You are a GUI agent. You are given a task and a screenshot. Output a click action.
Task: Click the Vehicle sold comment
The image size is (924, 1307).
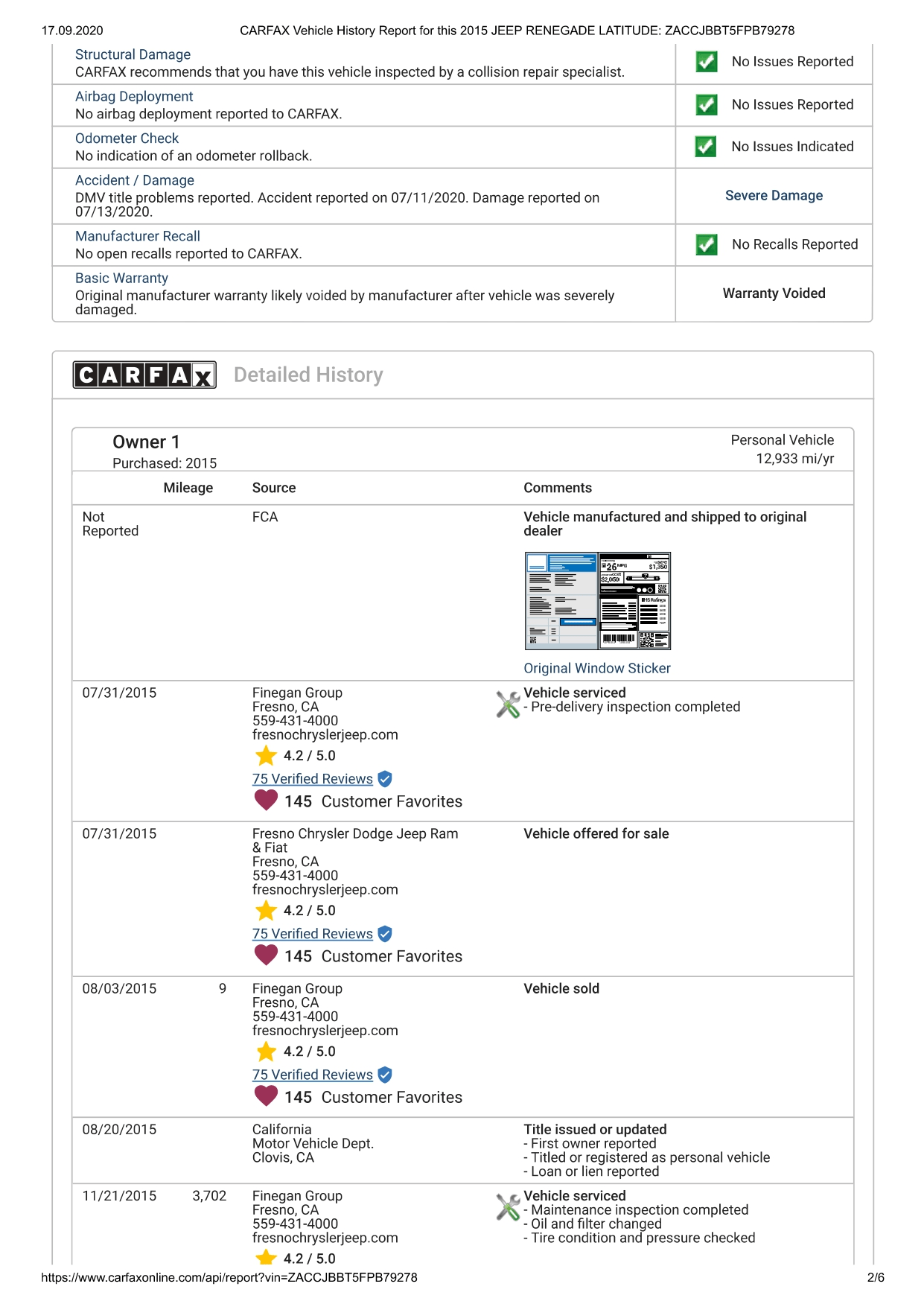561,988
